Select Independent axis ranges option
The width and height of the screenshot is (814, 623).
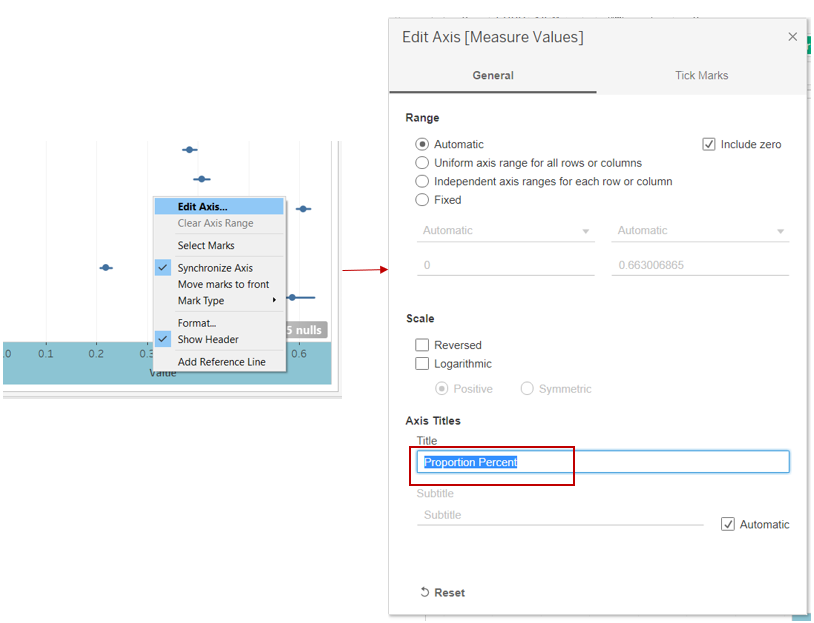tap(423, 182)
